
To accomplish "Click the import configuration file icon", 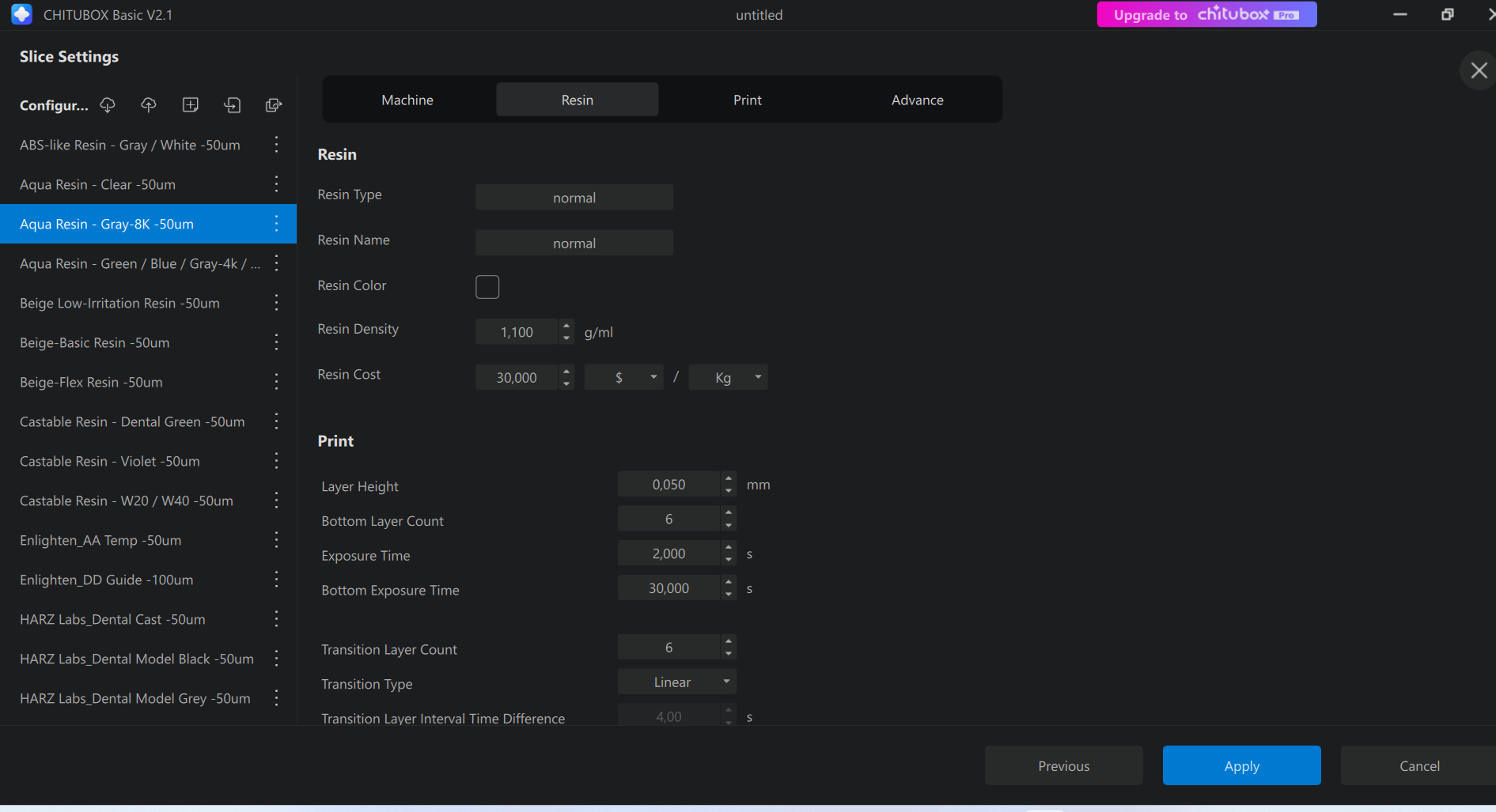I will point(233,105).
